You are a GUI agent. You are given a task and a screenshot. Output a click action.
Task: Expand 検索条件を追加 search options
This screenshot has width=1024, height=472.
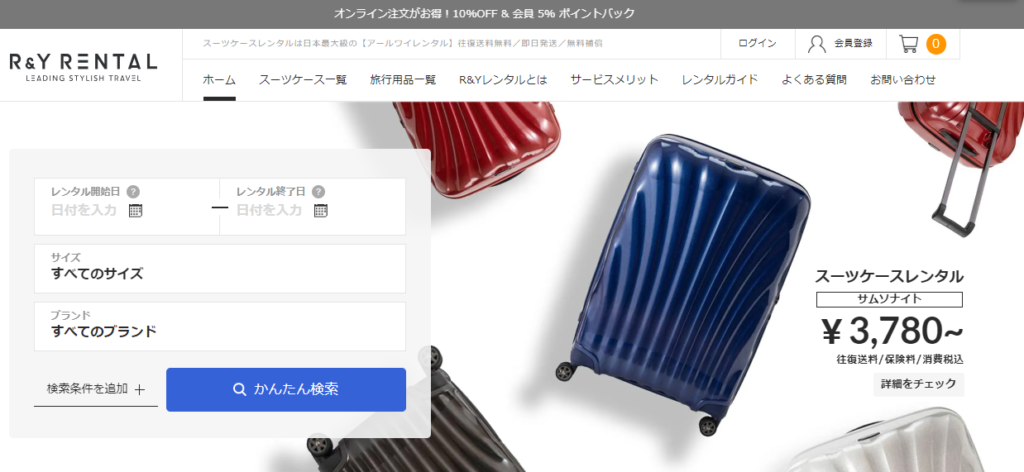96,389
